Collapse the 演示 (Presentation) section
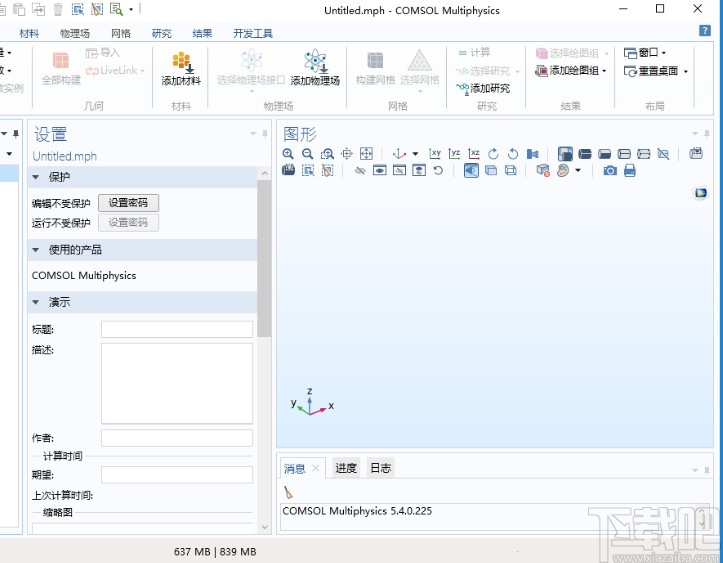Viewport: 723px width, 563px height. click(x=36, y=302)
